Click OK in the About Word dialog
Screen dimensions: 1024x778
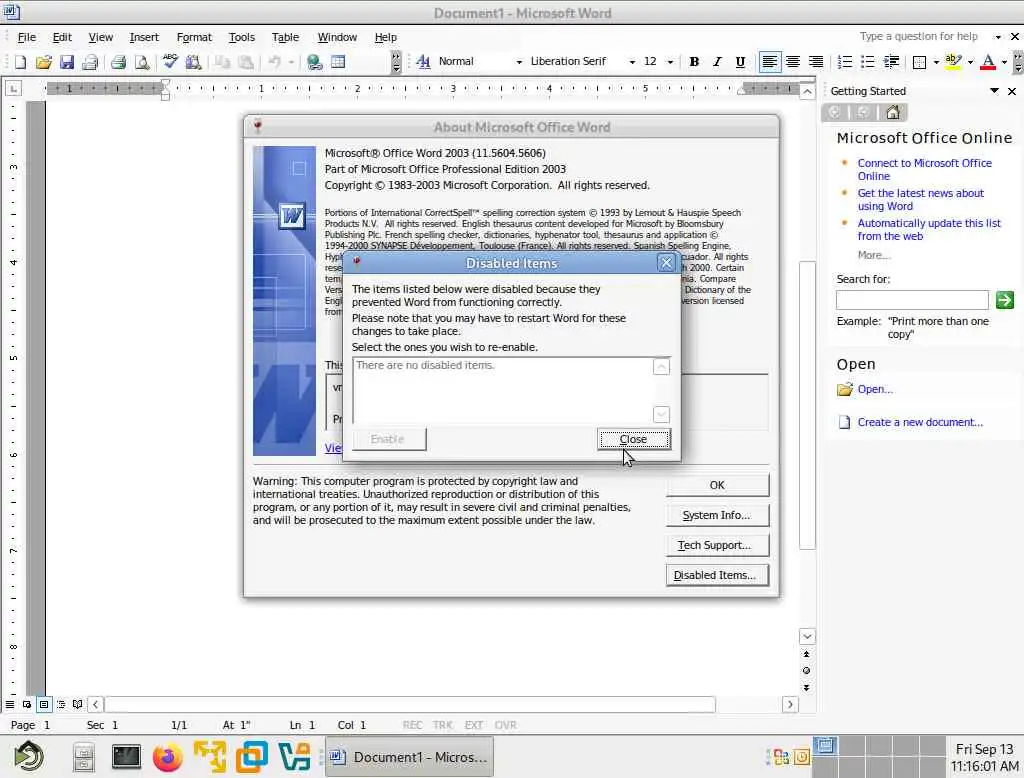[x=717, y=485]
